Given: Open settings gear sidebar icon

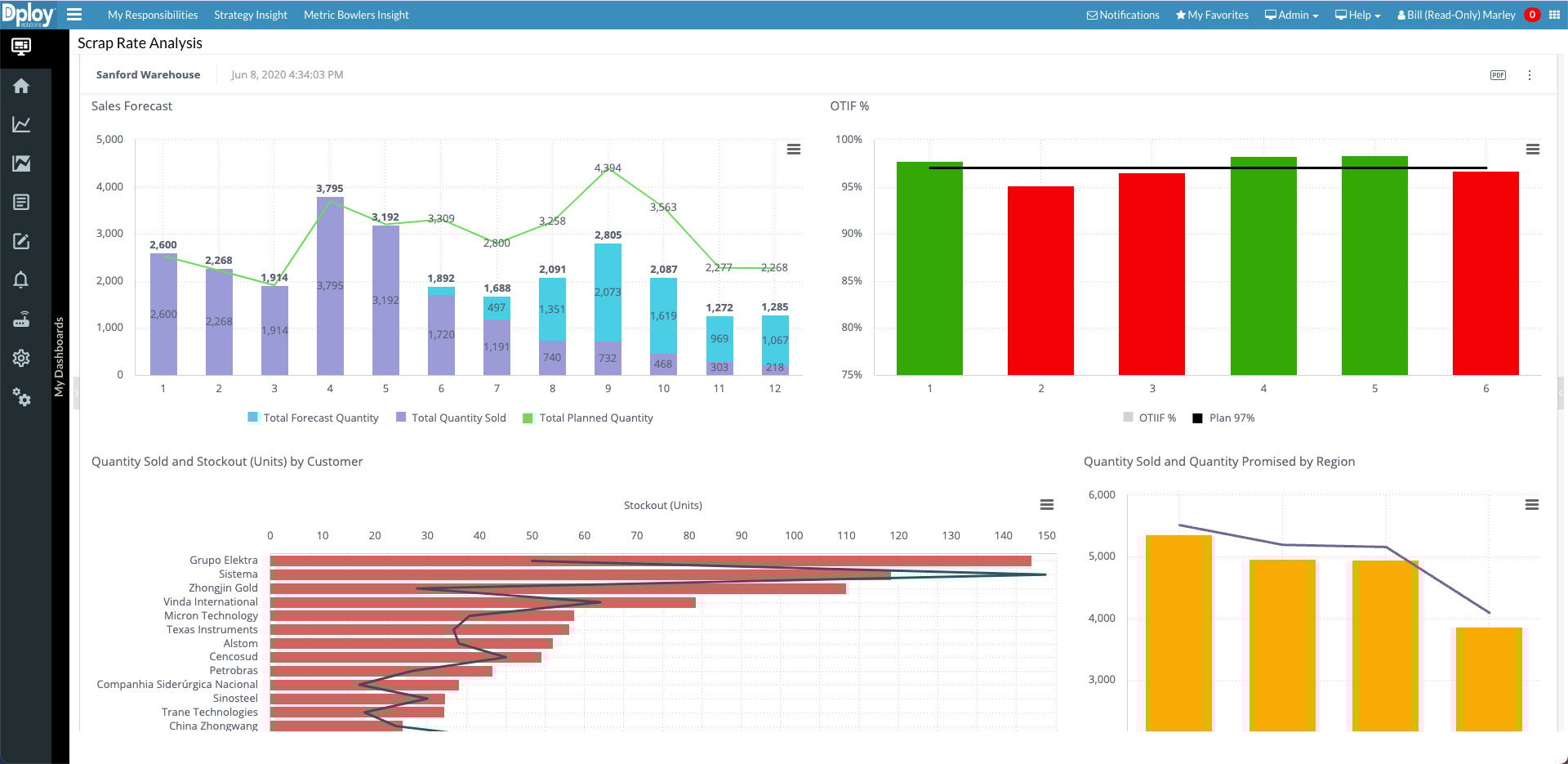Looking at the screenshot, I should (x=21, y=358).
